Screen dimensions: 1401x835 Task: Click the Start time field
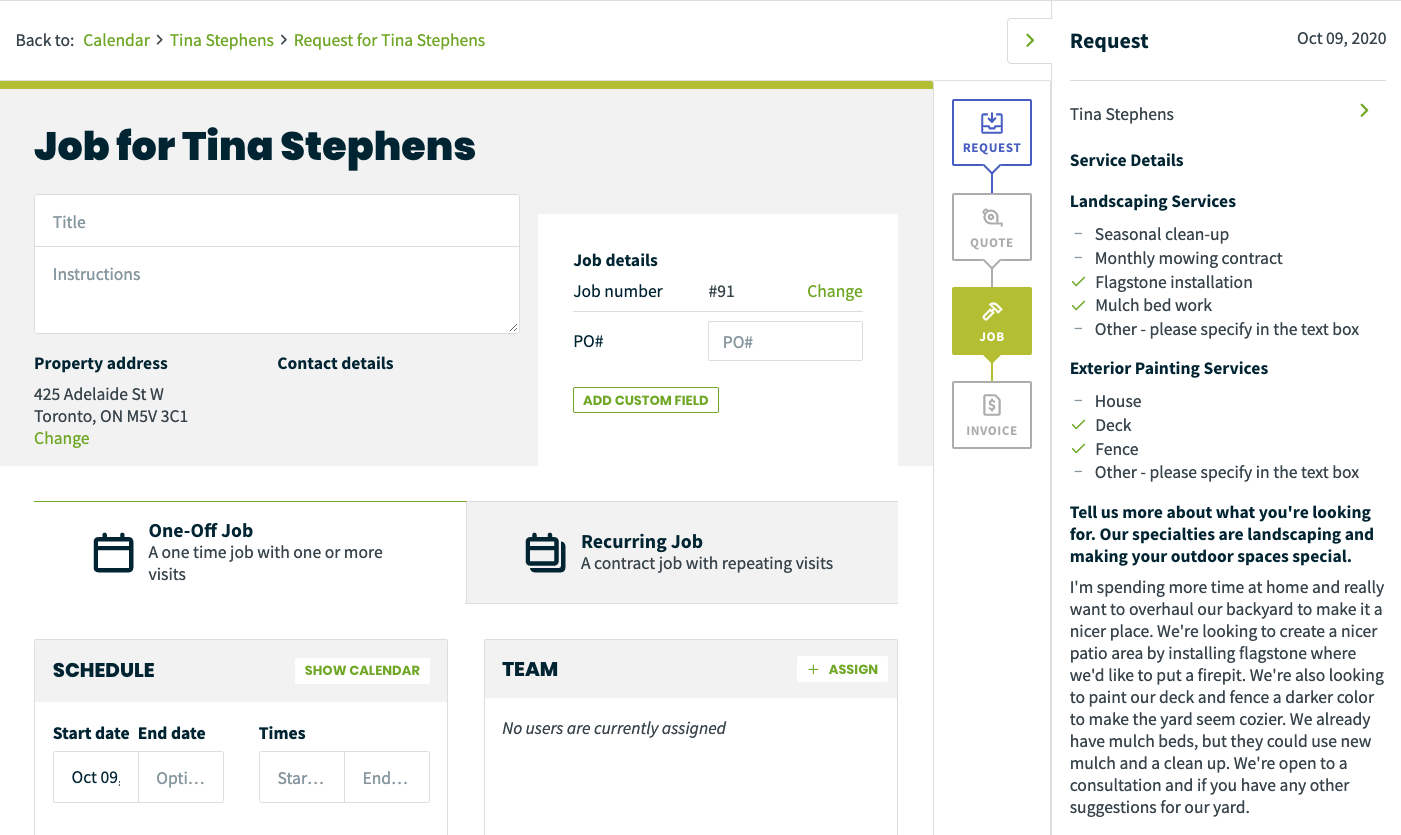[301, 777]
